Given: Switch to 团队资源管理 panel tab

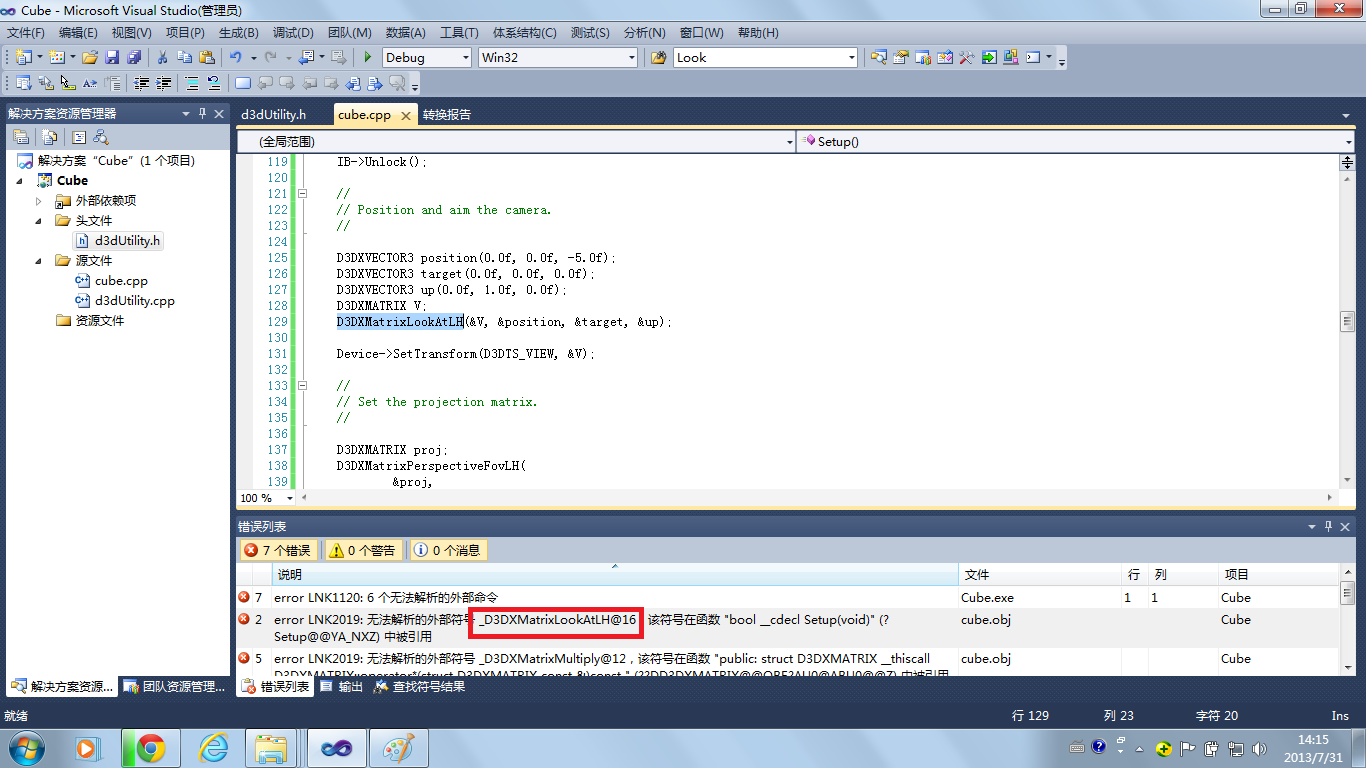Looking at the screenshot, I should tap(174, 687).
